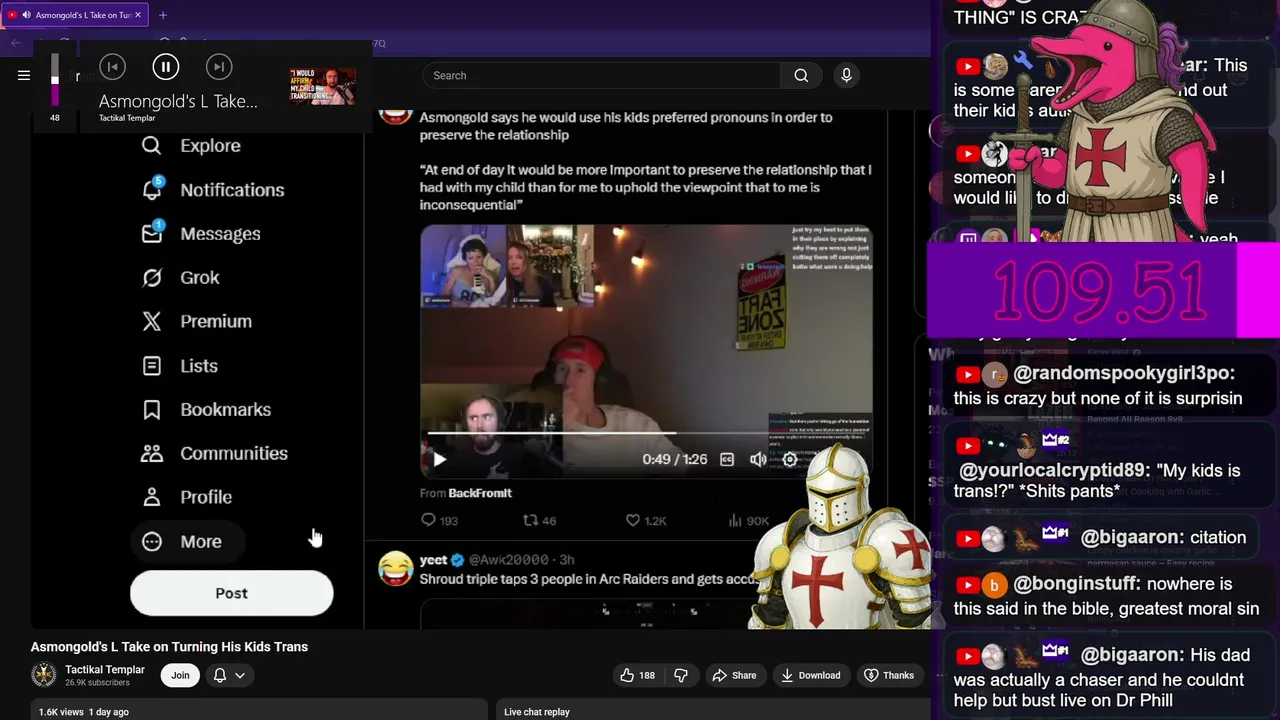Image resolution: width=1280 pixels, height=720 pixels.
Task: Open replies on the 193-comment tweet
Action: tap(439, 520)
